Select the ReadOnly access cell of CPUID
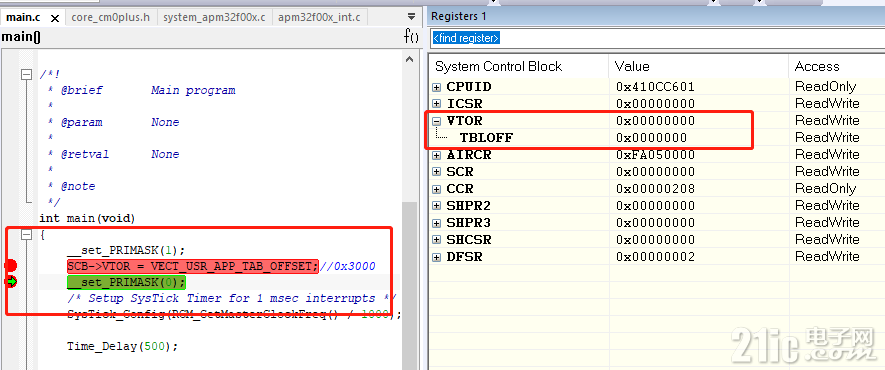This screenshot has width=885, height=370. click(825, 87)
